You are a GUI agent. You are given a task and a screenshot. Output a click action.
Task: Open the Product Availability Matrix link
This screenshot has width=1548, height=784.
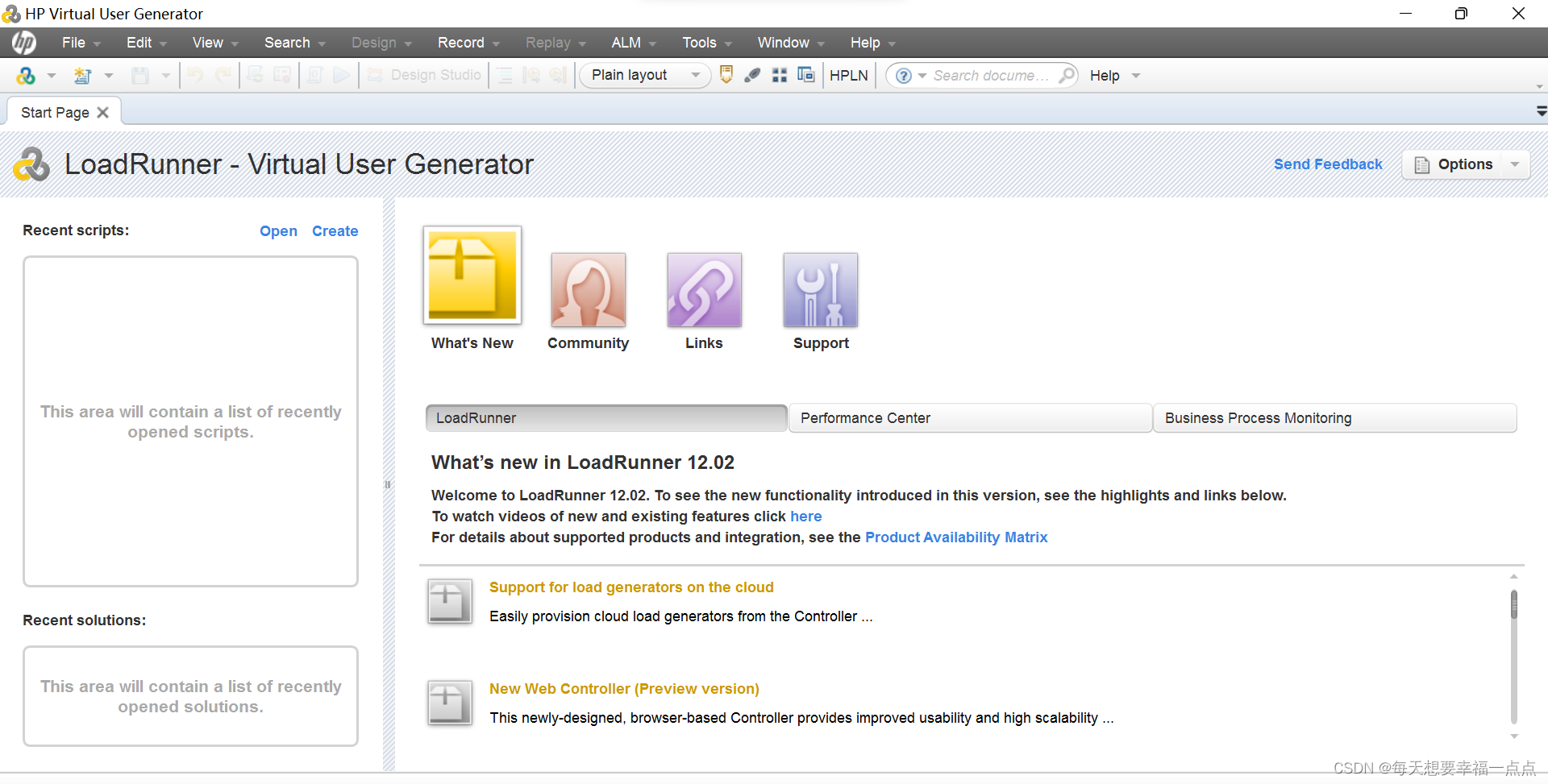(x=956, y=537)
